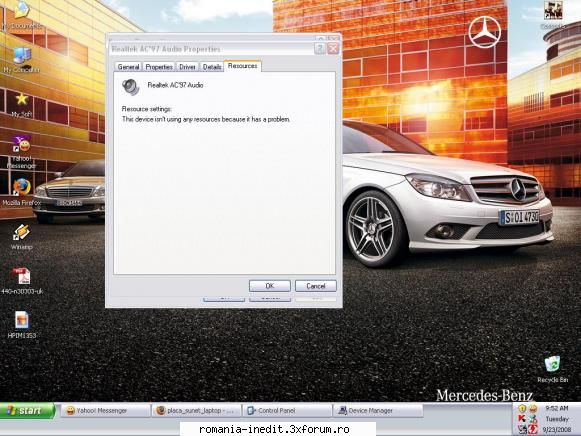The height and width of the screenshot is (436, 581).
Task: Close the Realtek AC'97 Audio Properties dialog
Action: click(x=333, y=49)
